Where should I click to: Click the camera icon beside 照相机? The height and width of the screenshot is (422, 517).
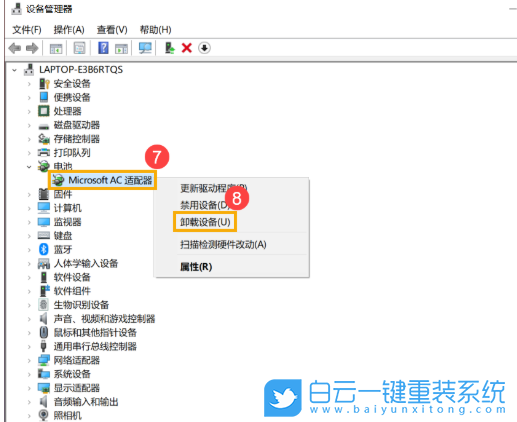point(44,415)
